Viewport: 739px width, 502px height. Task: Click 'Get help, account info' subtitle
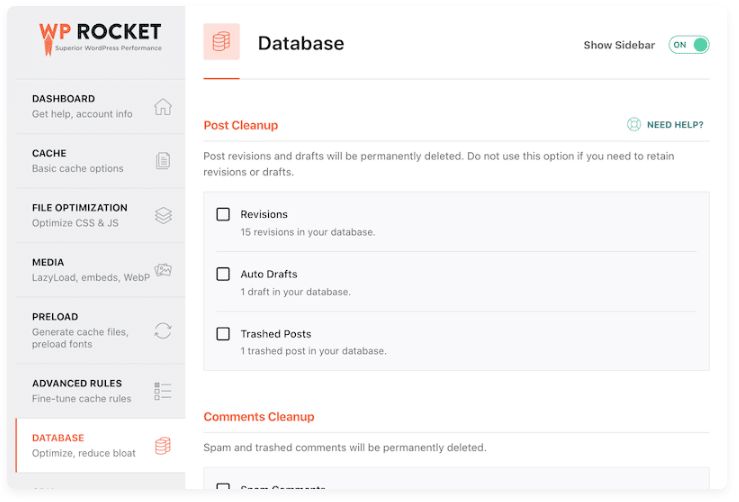click(x=82, y=114)
